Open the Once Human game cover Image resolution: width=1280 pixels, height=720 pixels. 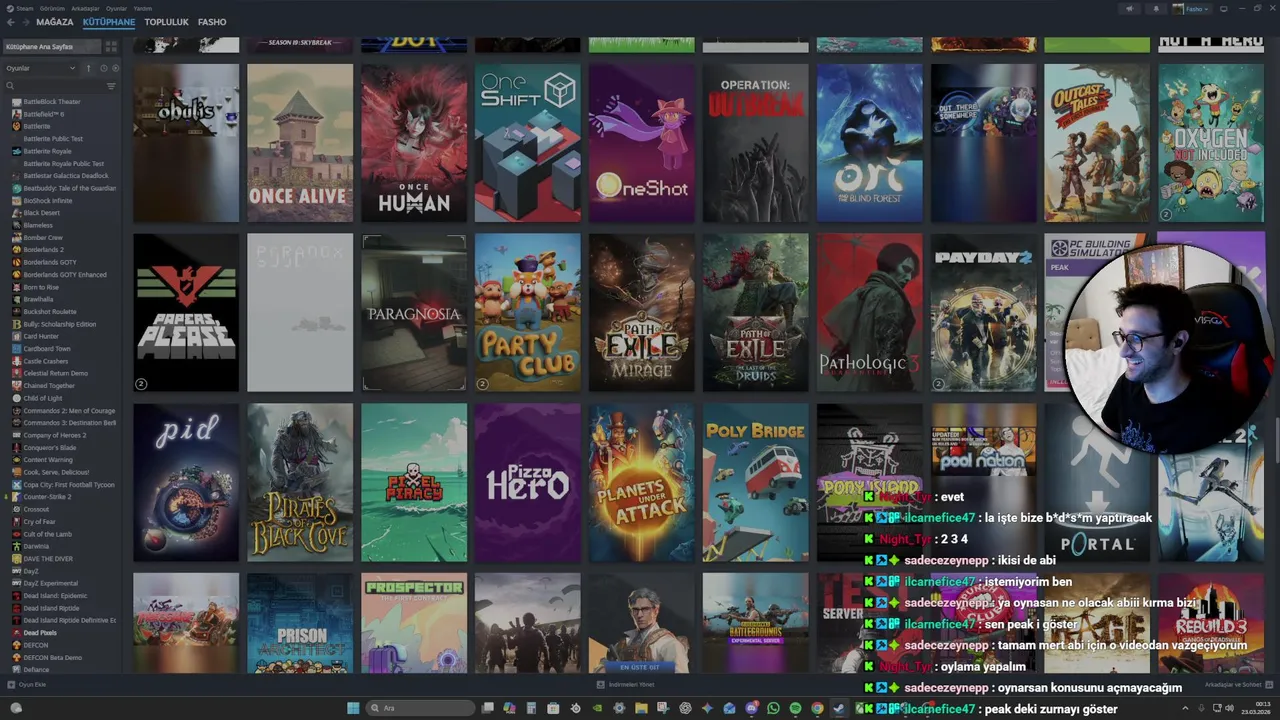tap(414, 143)
